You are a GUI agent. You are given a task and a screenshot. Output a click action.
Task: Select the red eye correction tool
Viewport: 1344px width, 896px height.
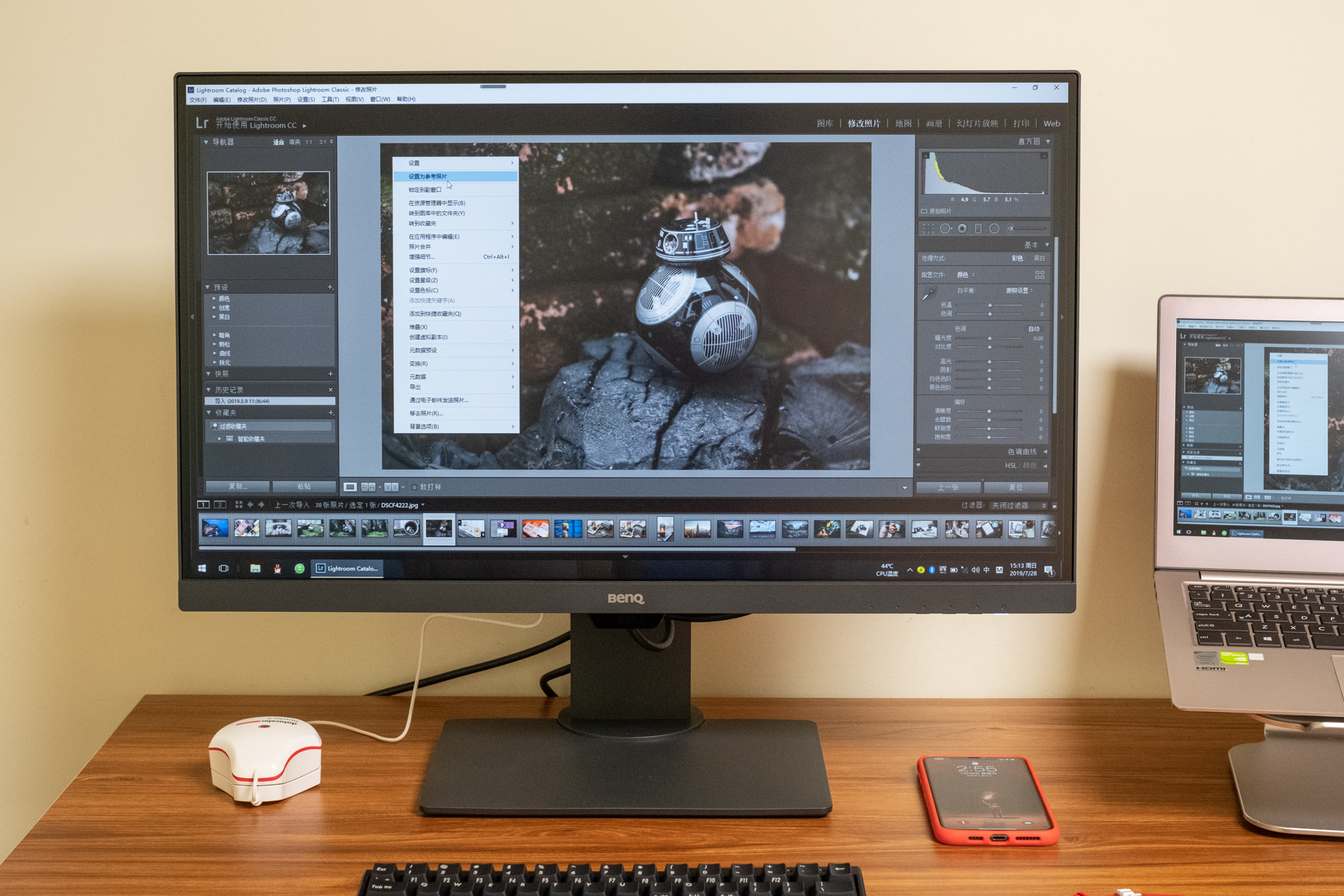point(962,229)
